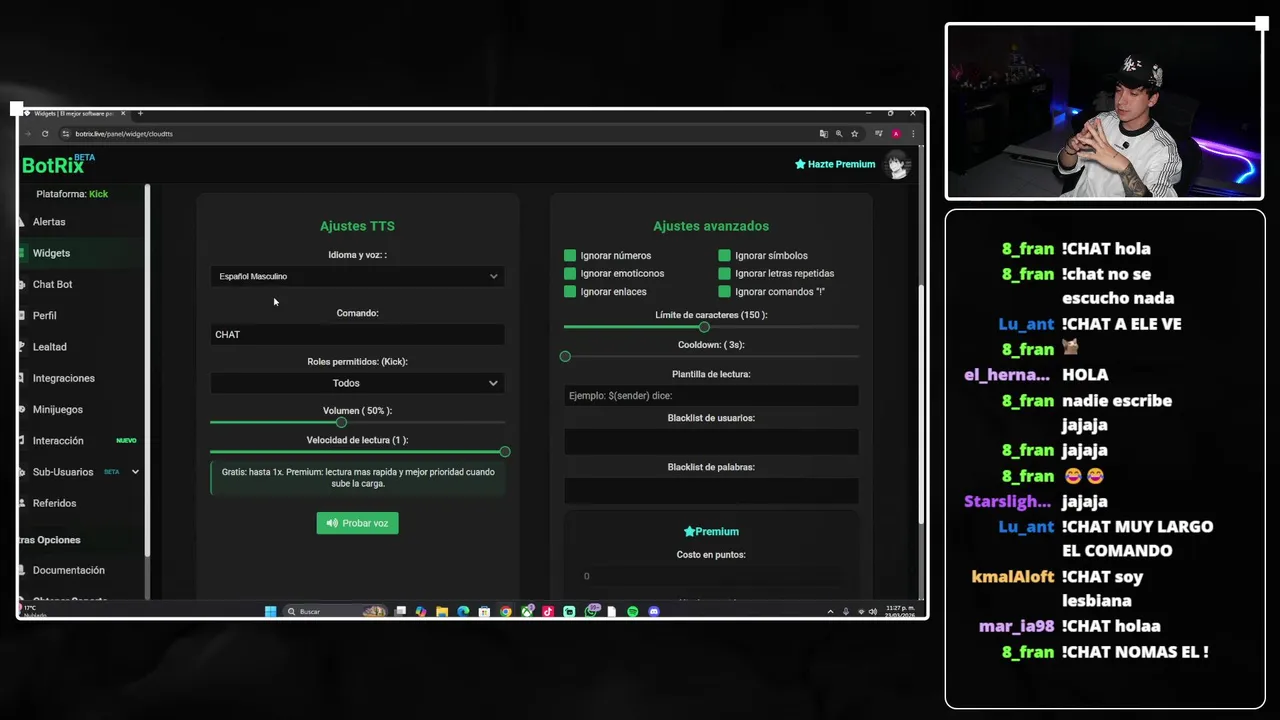
Task: Open Google Chrome from the taskbar
Action: point(506,611)
